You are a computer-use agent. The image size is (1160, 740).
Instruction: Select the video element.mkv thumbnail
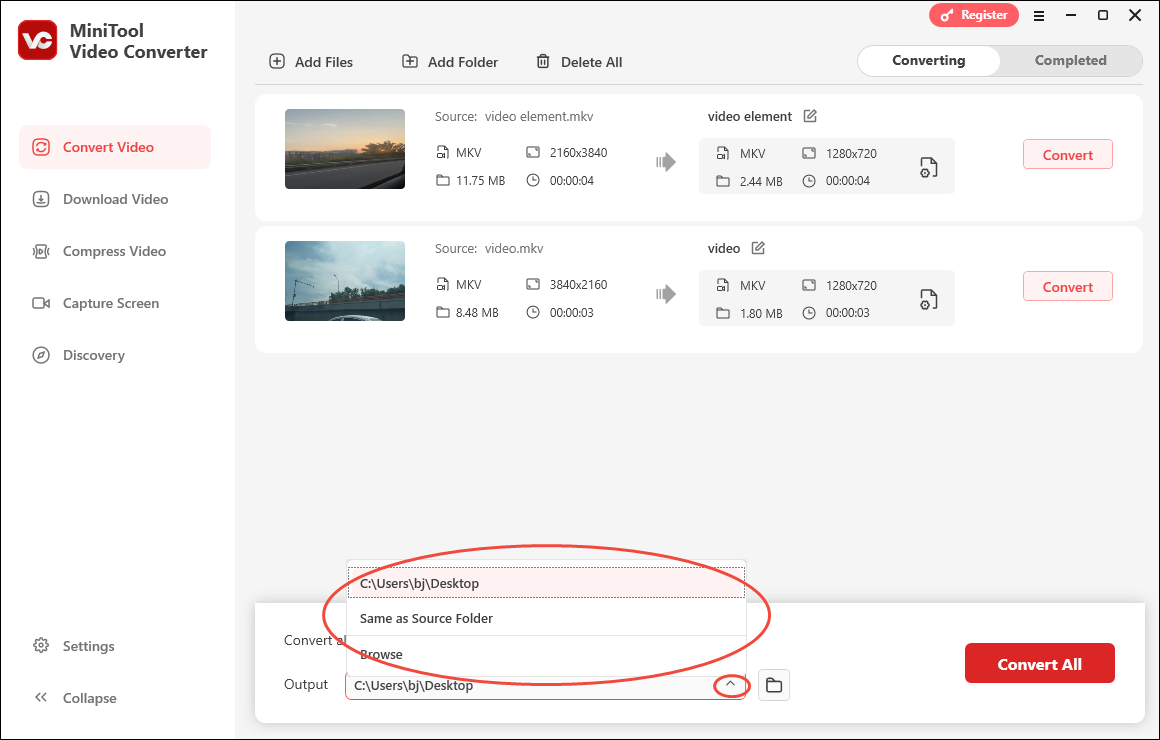[345, 149]
